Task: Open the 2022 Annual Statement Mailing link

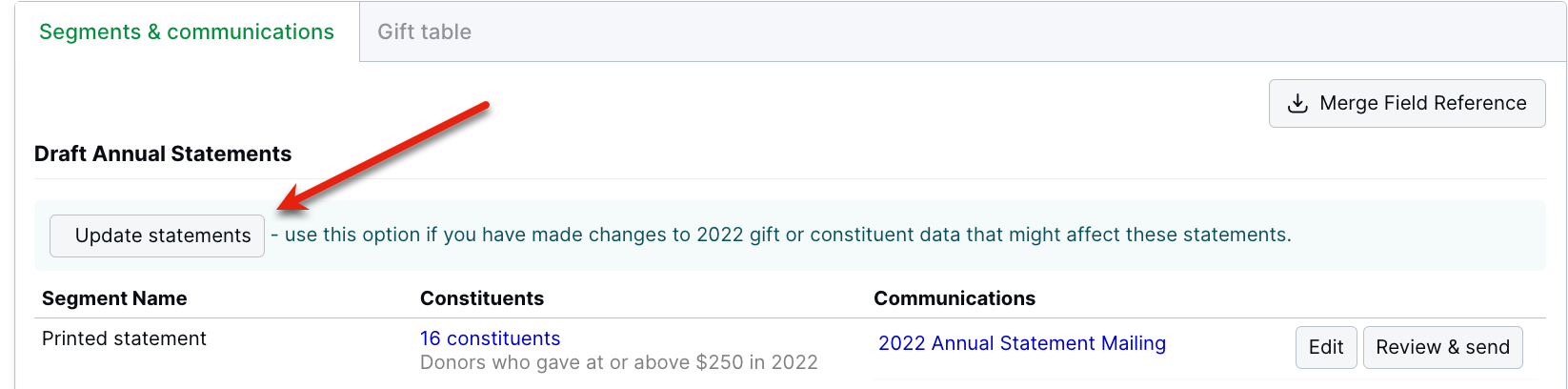Action: [x=1021, y=343]
